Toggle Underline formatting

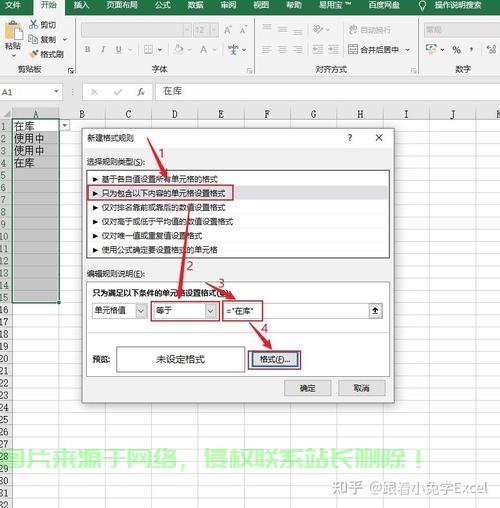pos(118,50)
